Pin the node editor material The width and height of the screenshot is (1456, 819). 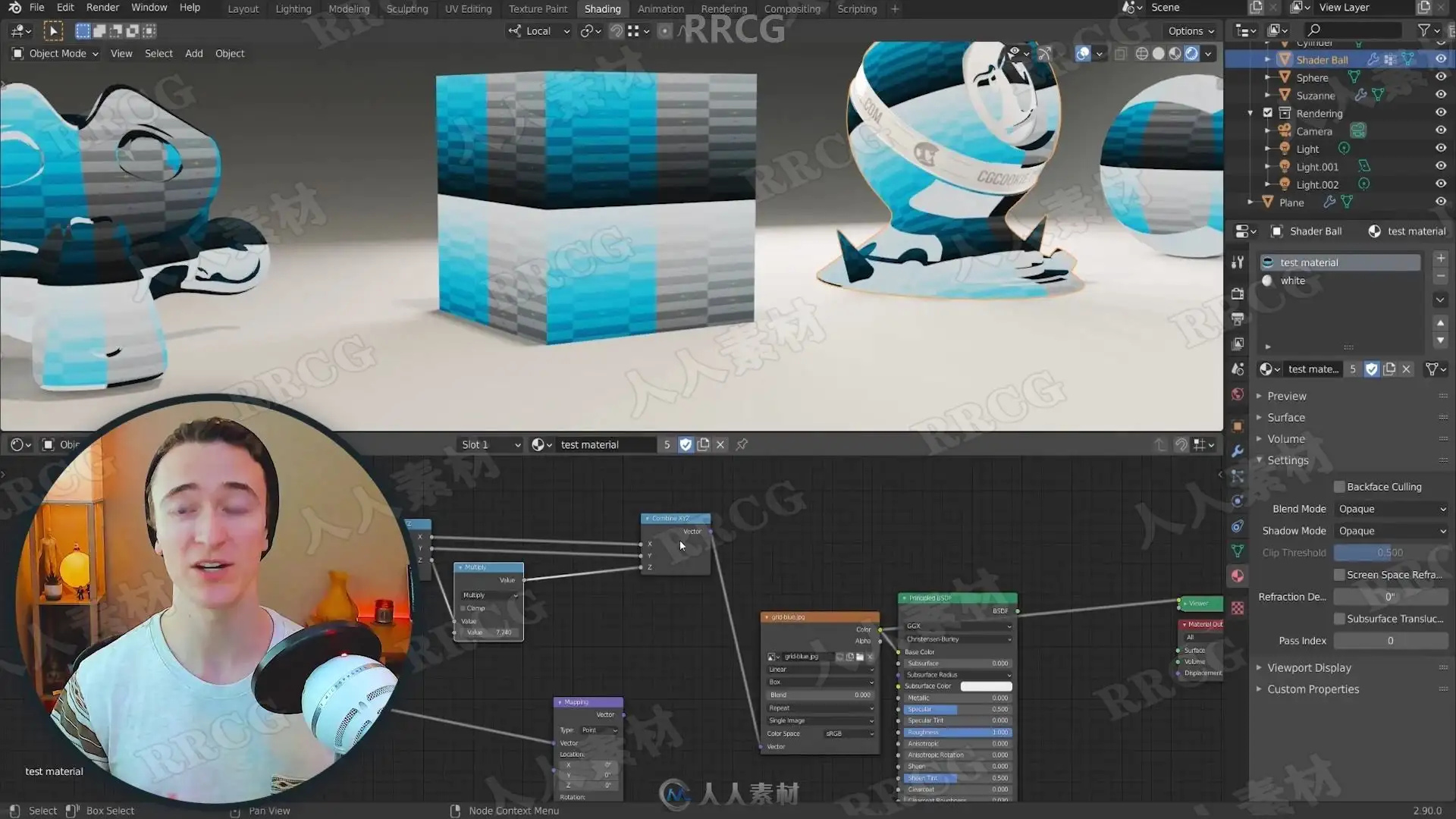pyautogui.click(x=742, y=444)
